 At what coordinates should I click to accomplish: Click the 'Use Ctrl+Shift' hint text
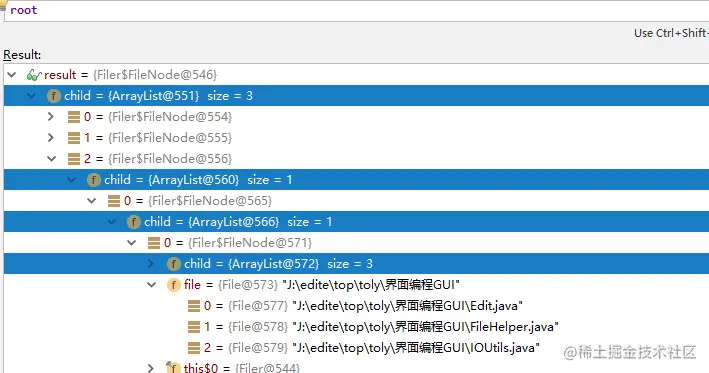[x=671, y=33]
